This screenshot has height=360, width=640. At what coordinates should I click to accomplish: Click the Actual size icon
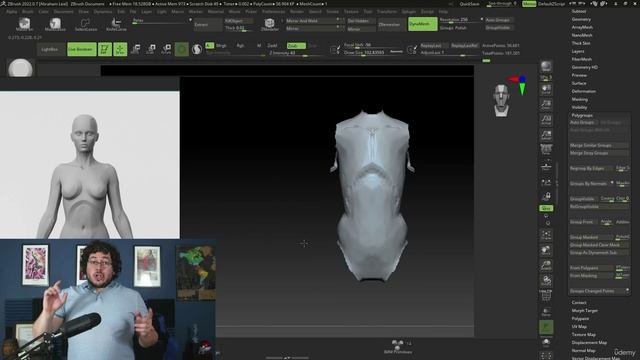click(x=546, y=120)
